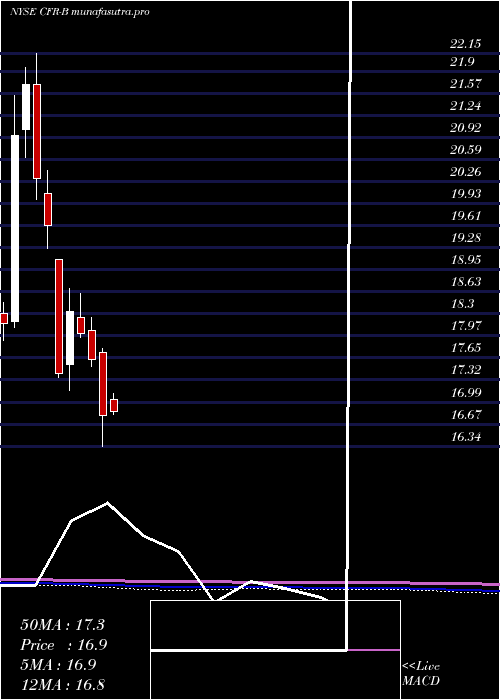This screenshot has width=500, height=700.
Task: Select the 20.26 price axis label
Action: pos(466,172)
